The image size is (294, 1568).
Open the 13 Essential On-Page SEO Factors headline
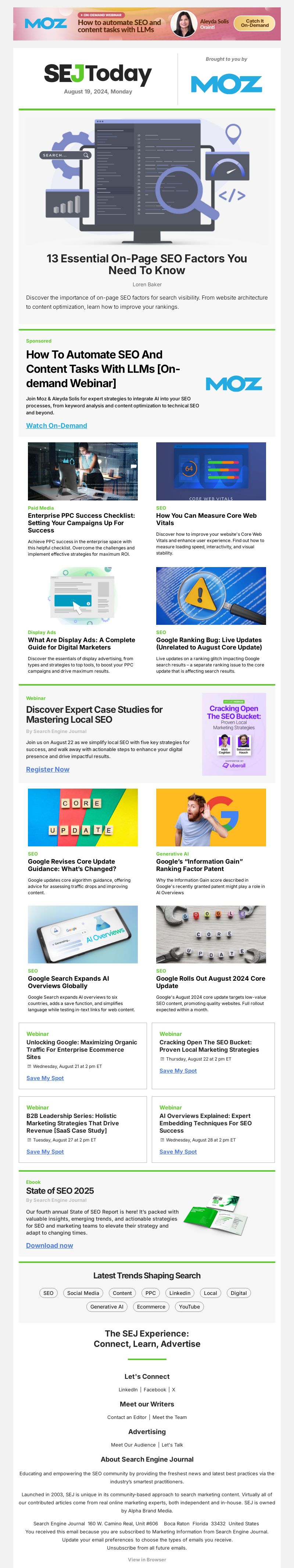(x=147, y=264)
